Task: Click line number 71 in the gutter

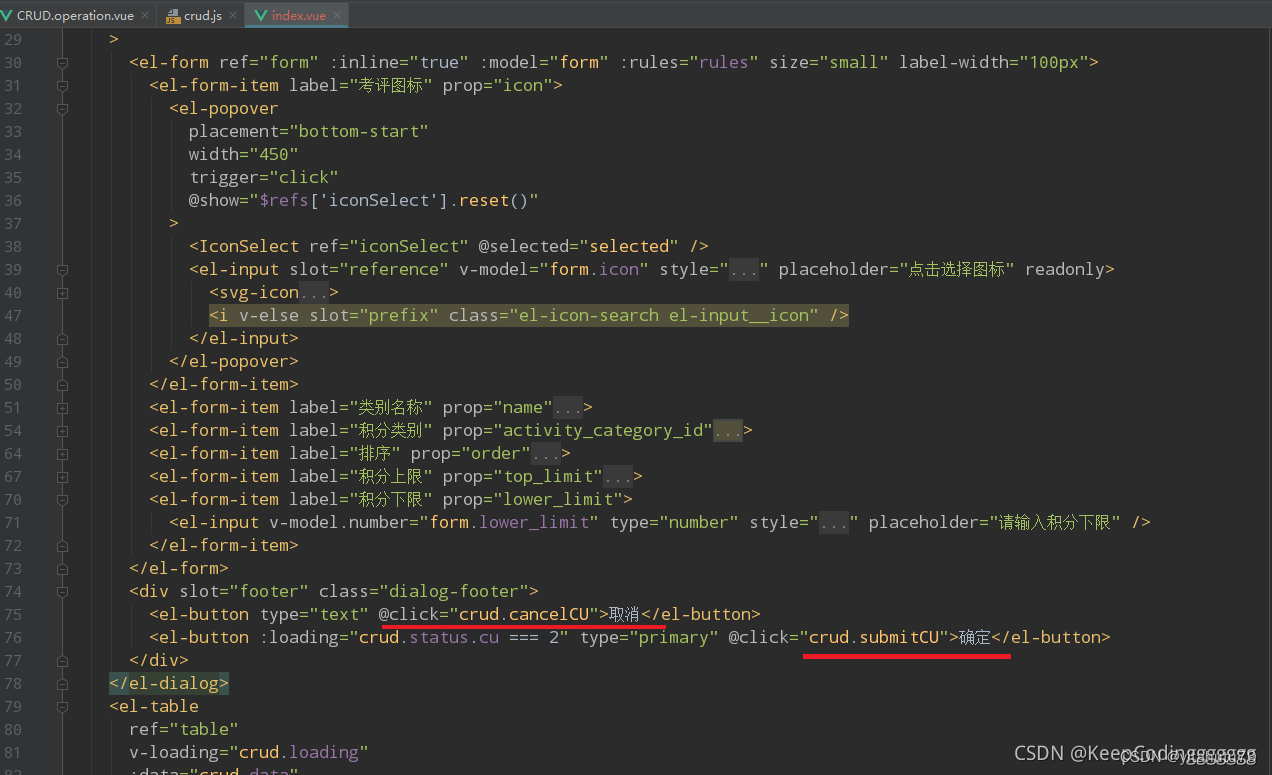Action: (x=12, y=522)
